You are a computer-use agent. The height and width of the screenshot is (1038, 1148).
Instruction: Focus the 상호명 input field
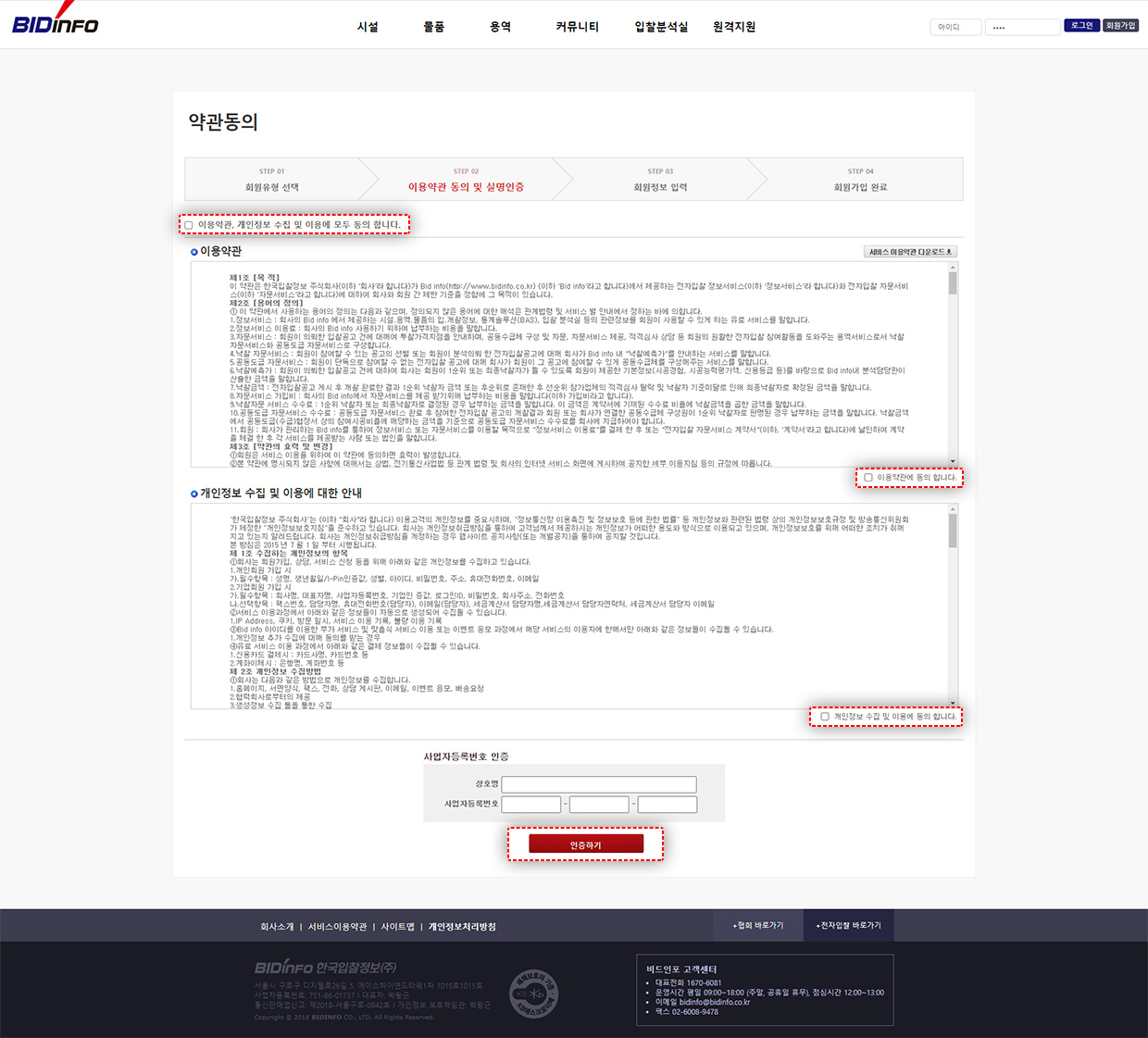[x=599, y=784]
